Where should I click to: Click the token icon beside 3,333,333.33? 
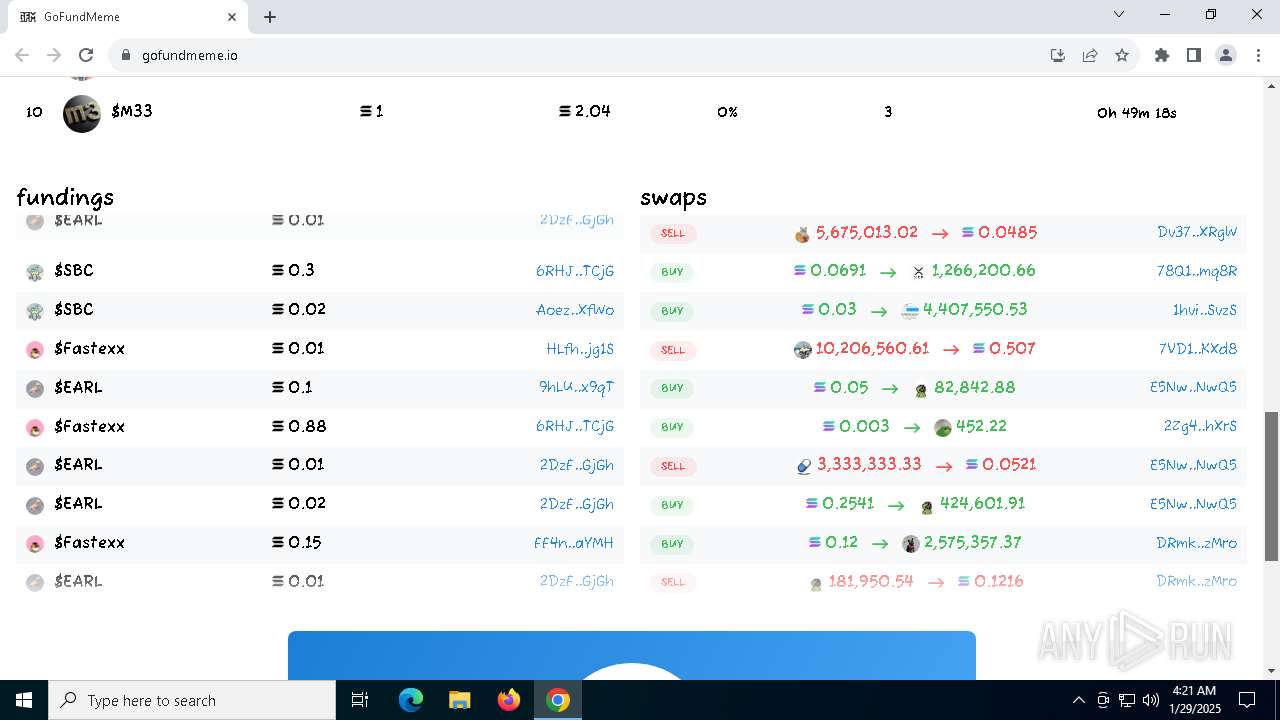804,466
